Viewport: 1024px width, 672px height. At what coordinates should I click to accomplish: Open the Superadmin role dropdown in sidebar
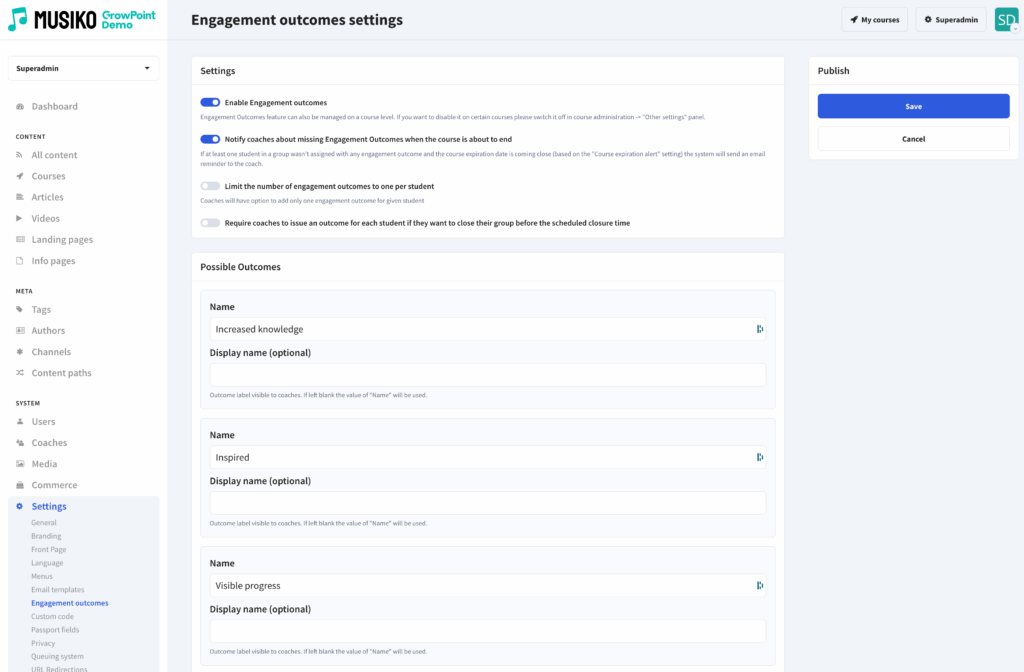coord(83,68)
